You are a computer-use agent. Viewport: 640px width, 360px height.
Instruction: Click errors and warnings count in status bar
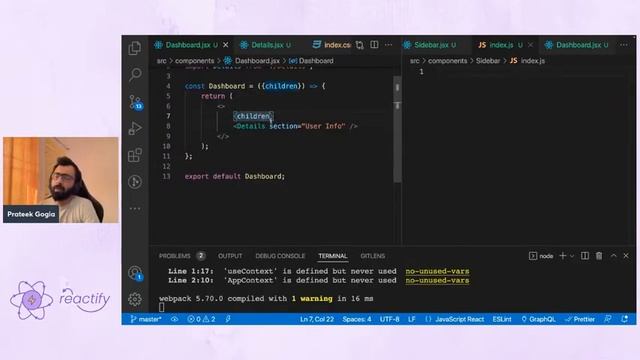[201, 319]
